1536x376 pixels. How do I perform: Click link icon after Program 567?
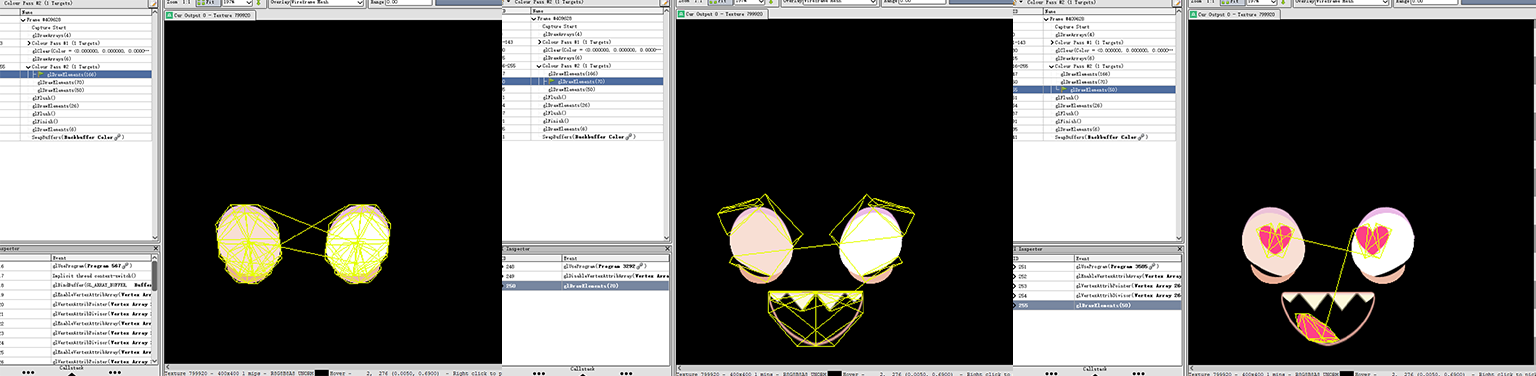[x=125, y=266]
